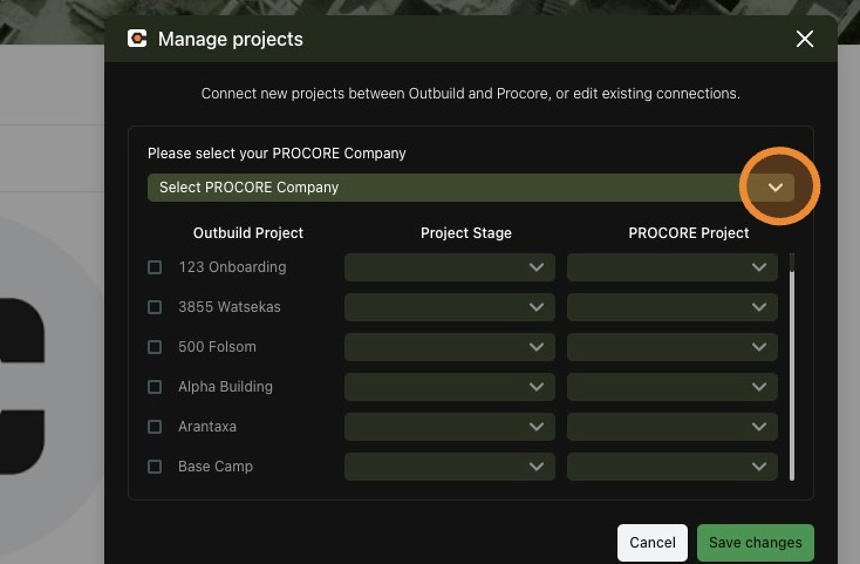Open Project Stage dropdown for Base Camp

tap(450, 467)
